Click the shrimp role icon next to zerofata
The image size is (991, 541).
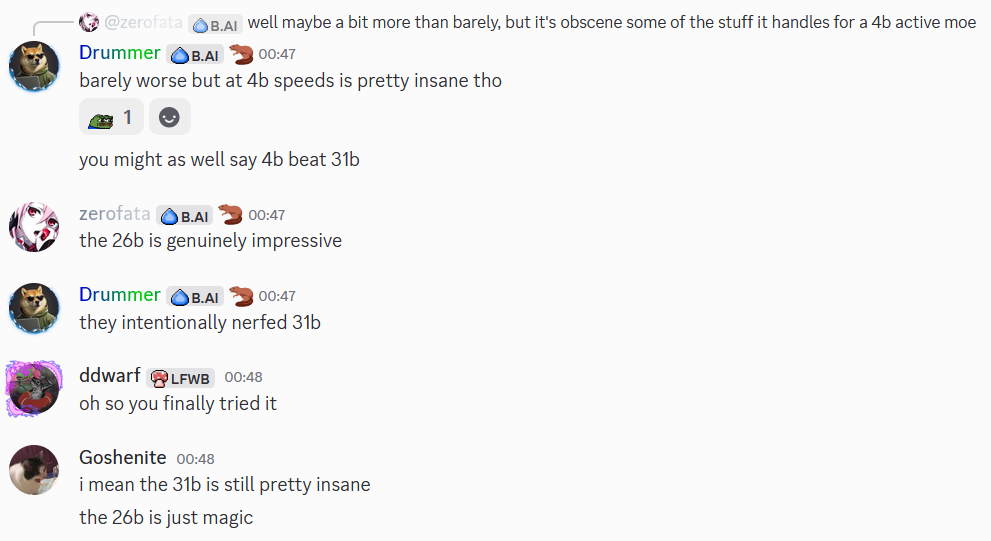click(x=230, y=214)
